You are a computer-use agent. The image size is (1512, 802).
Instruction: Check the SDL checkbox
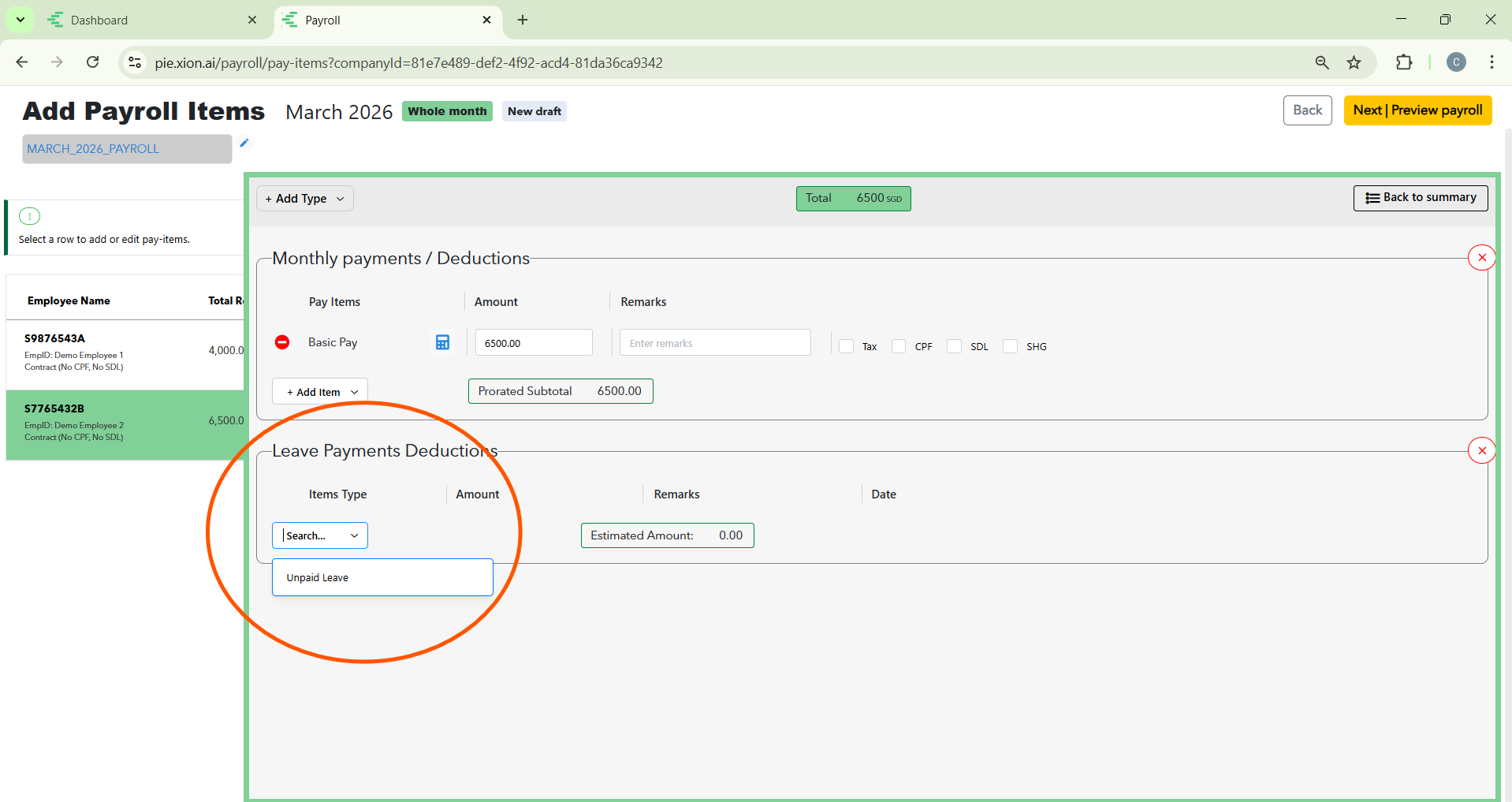(954, 346)
